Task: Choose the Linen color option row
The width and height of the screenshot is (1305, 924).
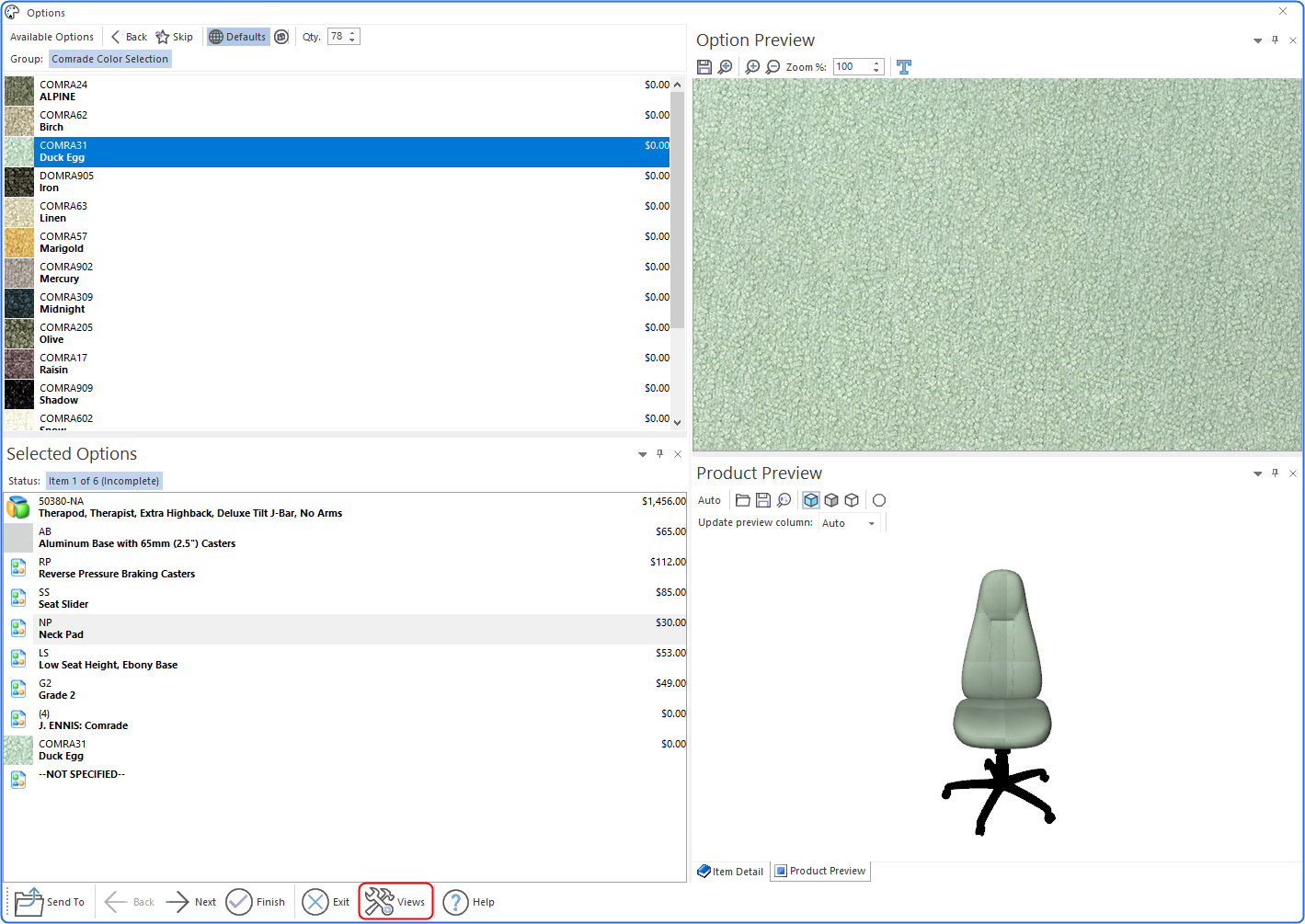Action: (x=337, y=212)
